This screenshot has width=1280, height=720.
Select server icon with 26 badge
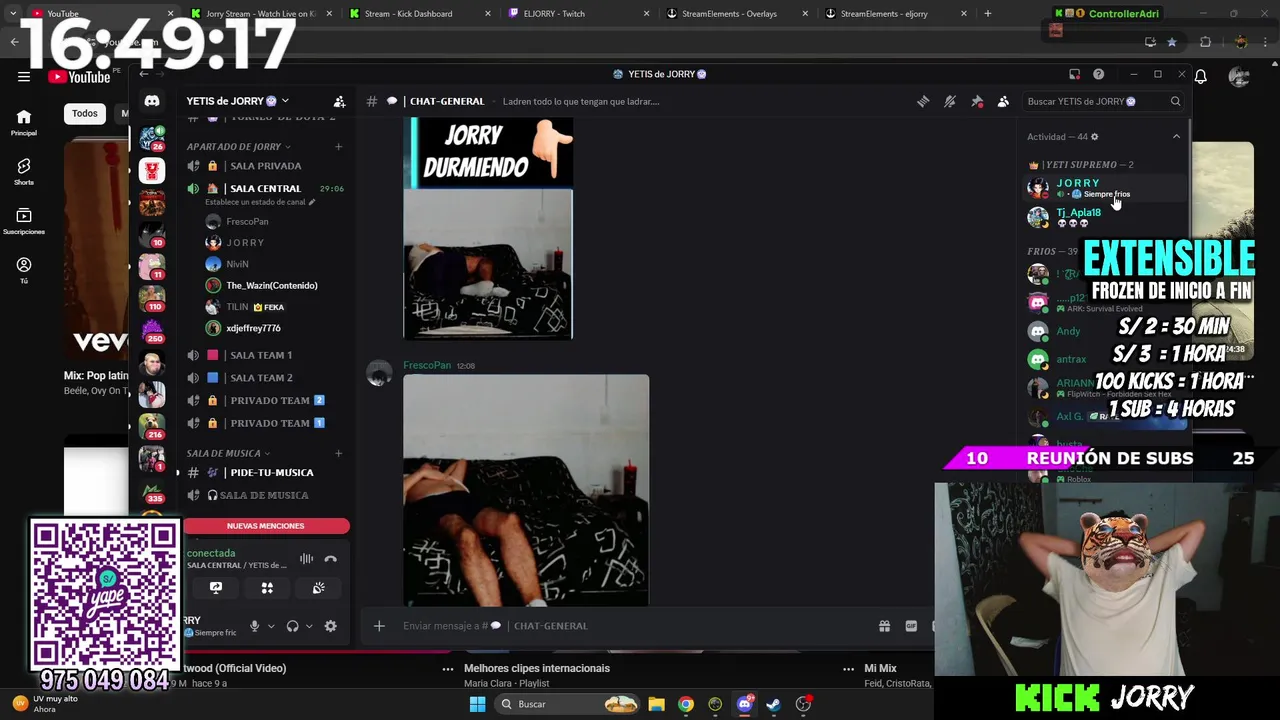[x=152, y=137]
